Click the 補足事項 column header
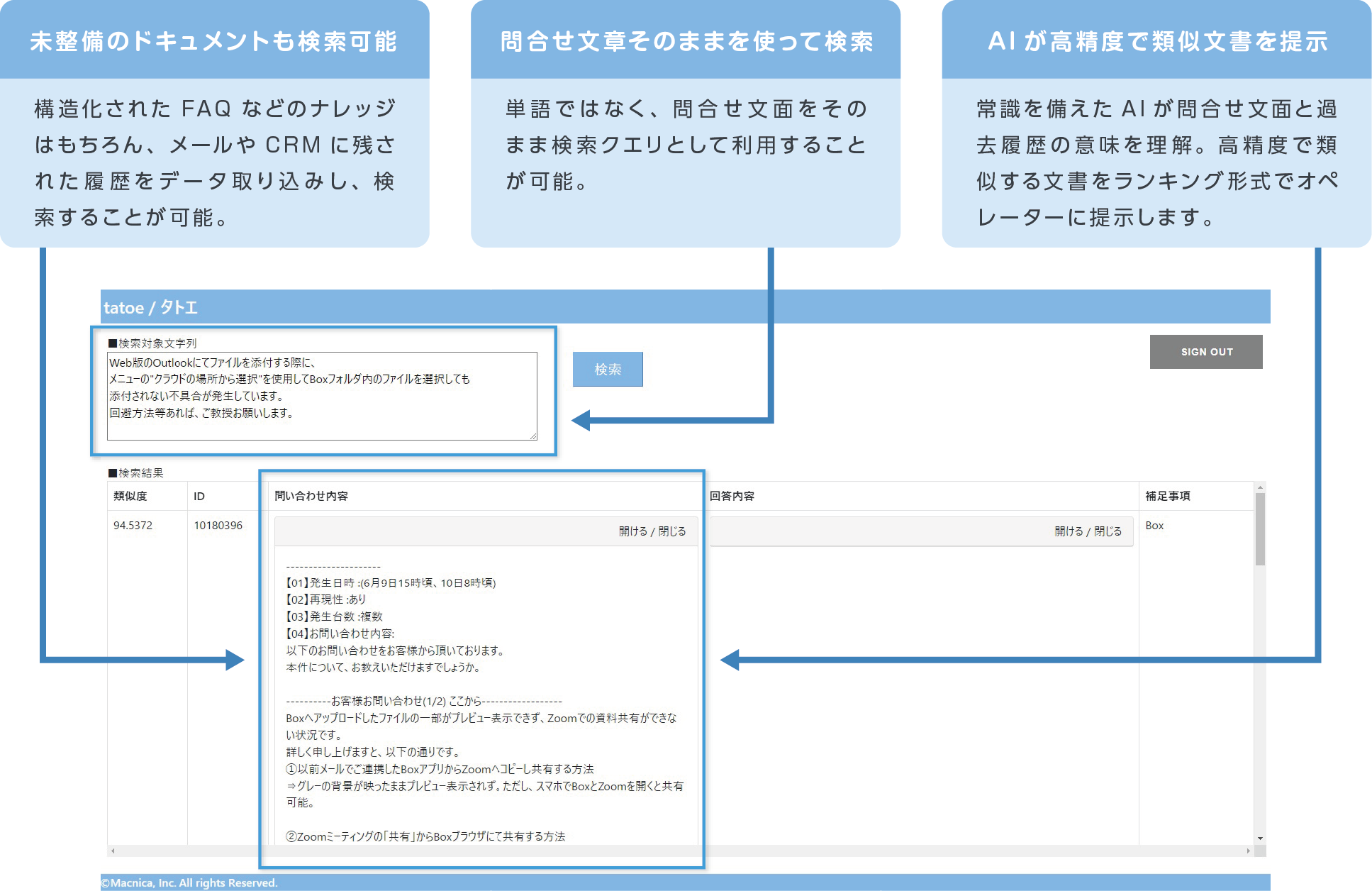 point(1168,496)
